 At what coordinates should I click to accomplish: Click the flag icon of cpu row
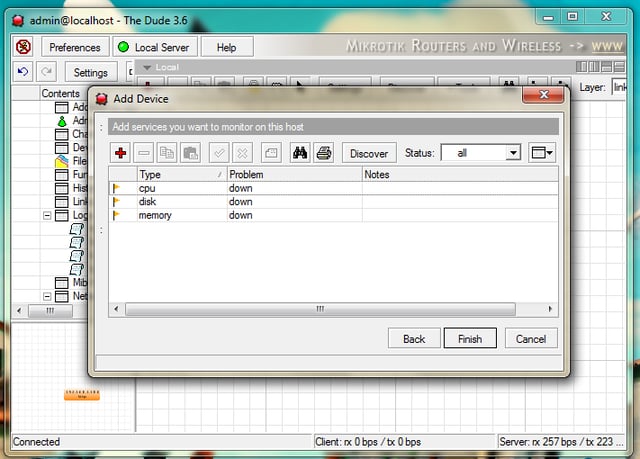click(x=116, y=188)
